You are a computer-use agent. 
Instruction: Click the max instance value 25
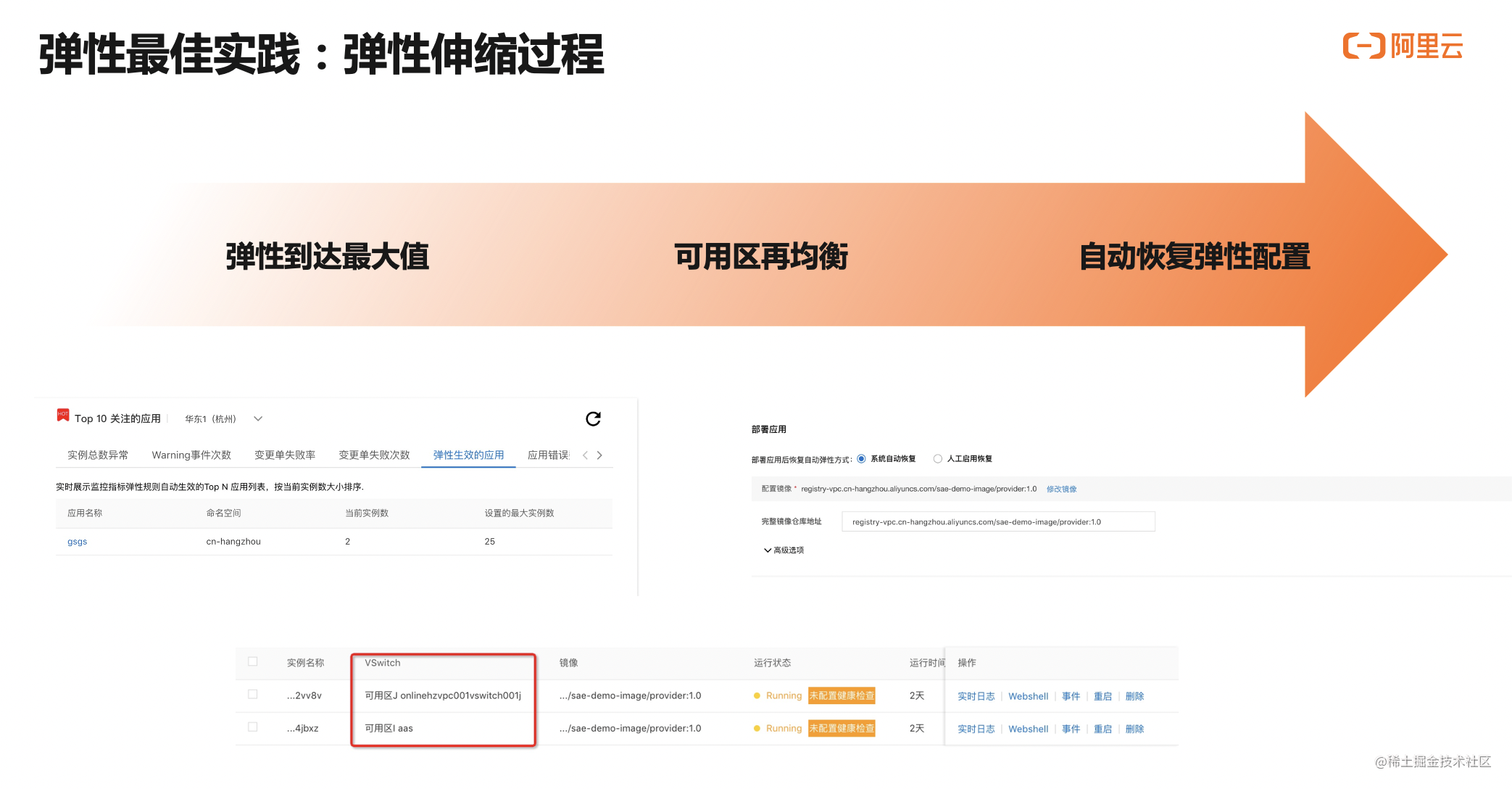pyautogui.click(x=490, y=542)
